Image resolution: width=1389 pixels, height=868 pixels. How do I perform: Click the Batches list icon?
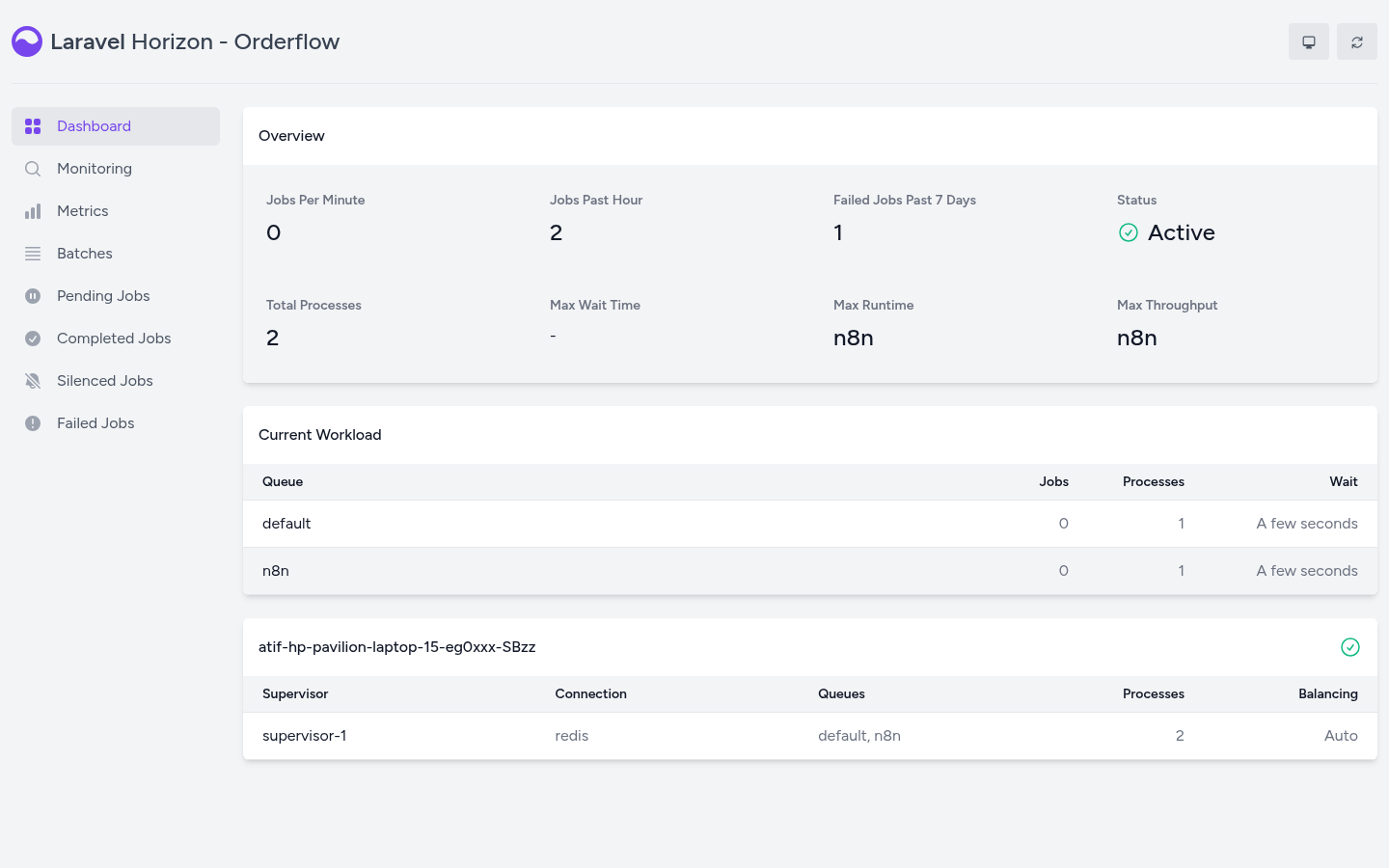(x=33, y=254)
